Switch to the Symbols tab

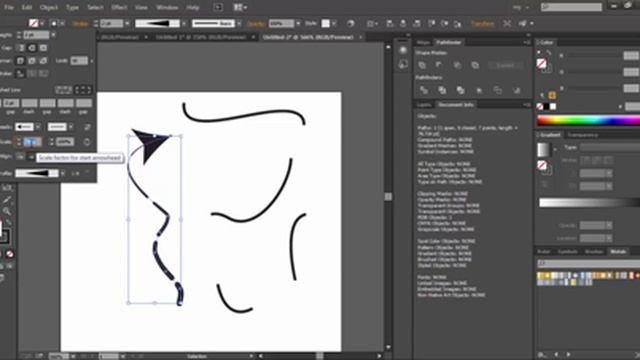pos(568,251)
